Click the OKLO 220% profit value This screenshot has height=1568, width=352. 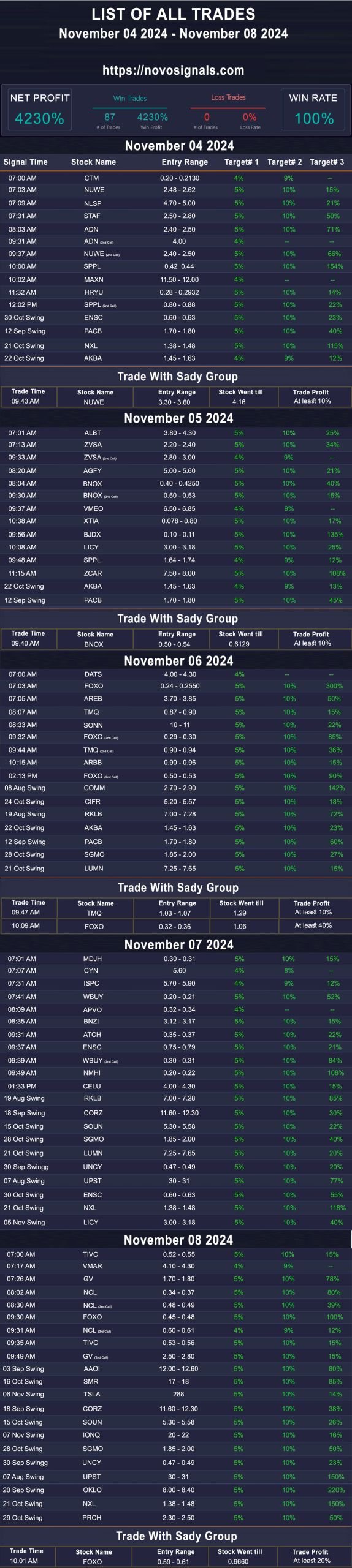click(x=336, y=1490)
